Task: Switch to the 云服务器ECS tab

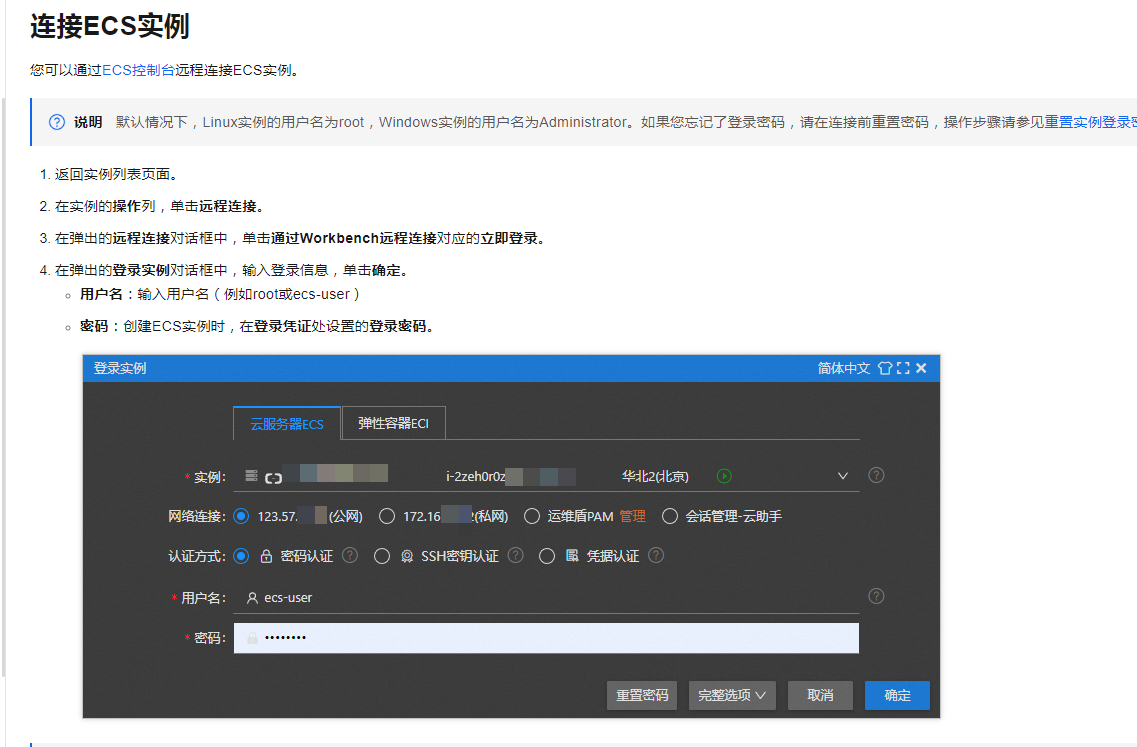Action: (287, 424)
